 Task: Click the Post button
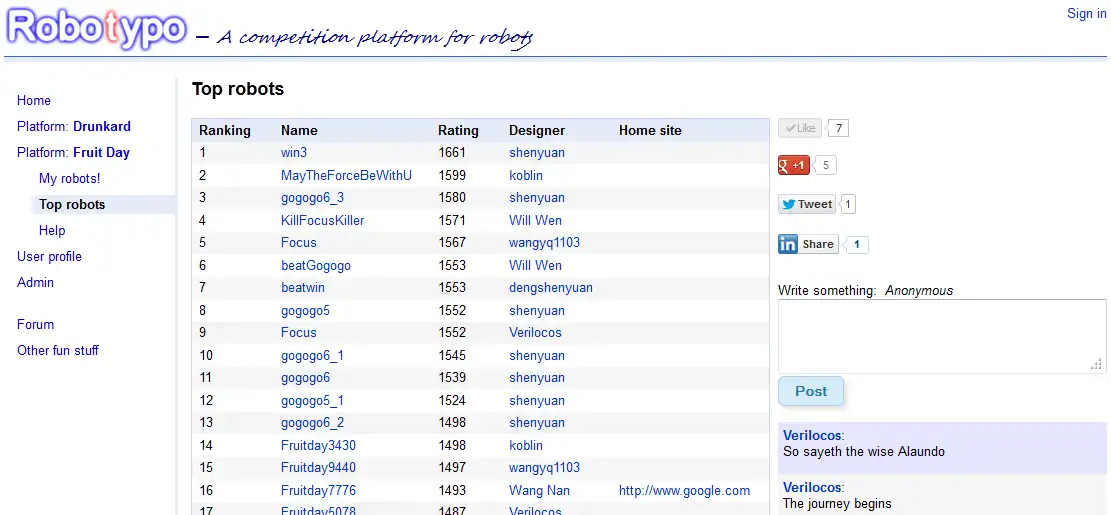[811, 391]
